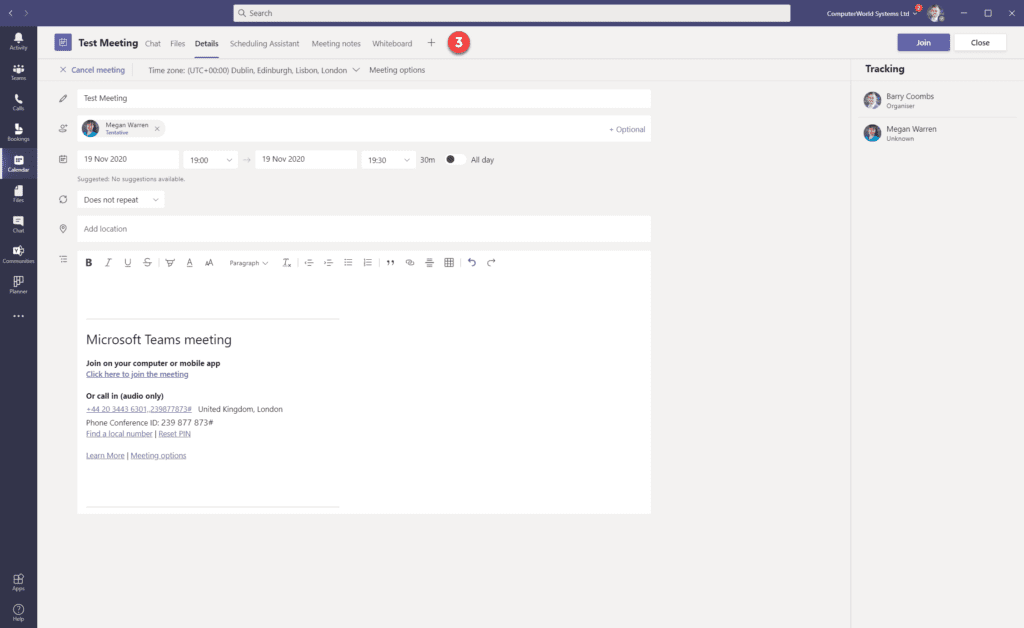This screenshot has width=1024, height=628.
Task: Insert a horizontal rule
Action: click(x=429, y=262)
